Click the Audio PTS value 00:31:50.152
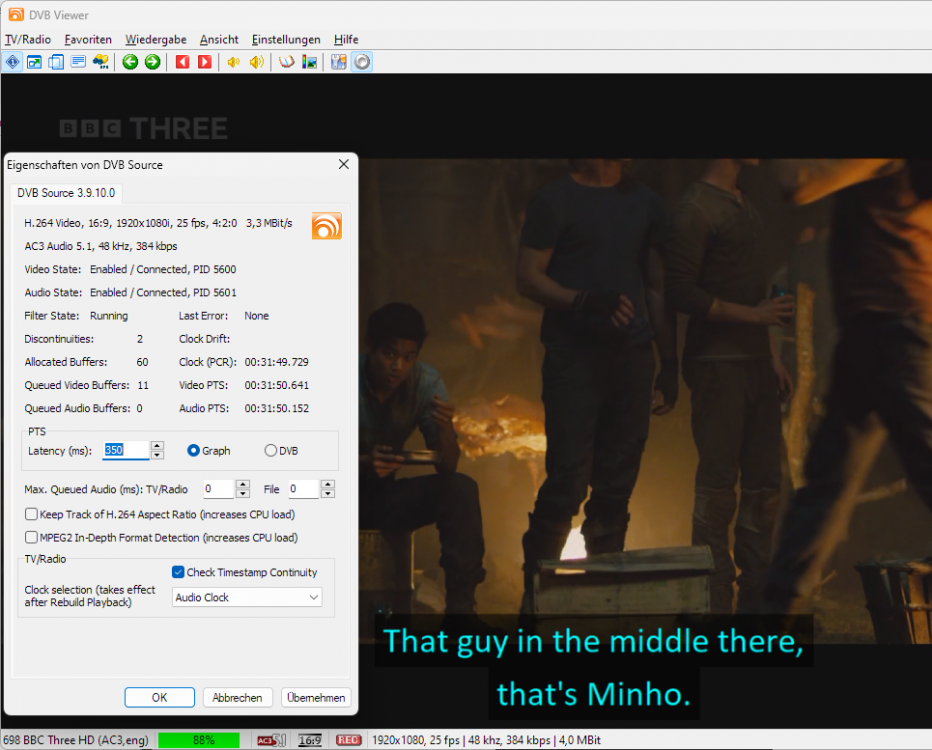The height and width of the screenshot is (750, 932). 276,408
